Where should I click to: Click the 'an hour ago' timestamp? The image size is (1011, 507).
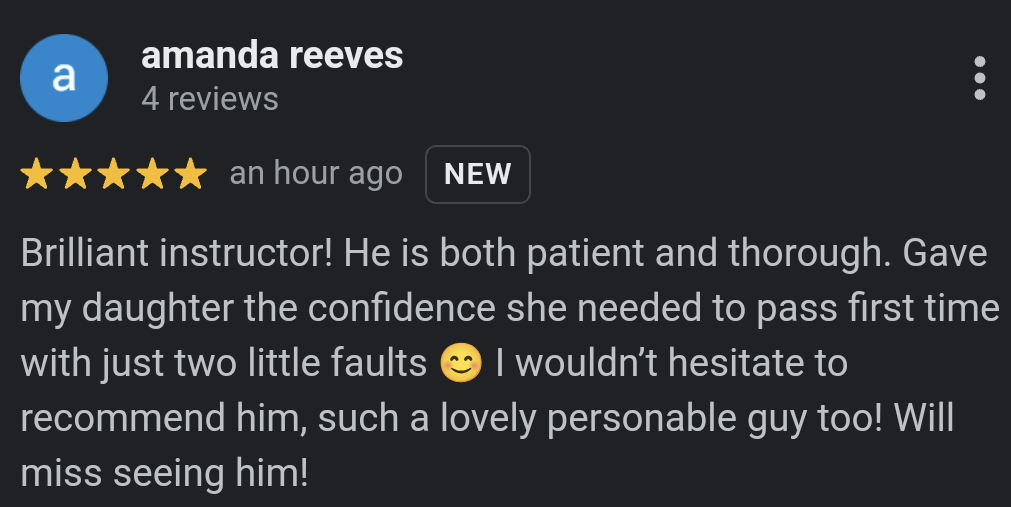pyautogui.click(x=316, y=174)
